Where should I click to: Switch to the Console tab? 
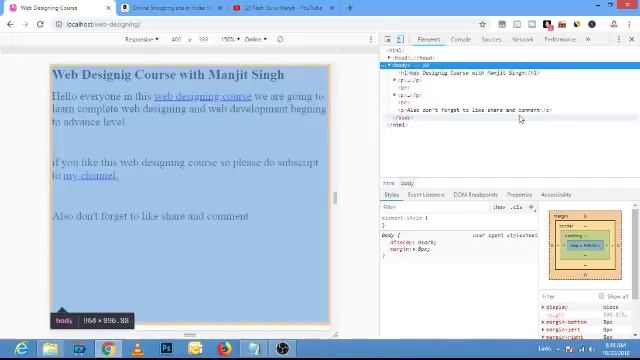click(x=460, y=39)
